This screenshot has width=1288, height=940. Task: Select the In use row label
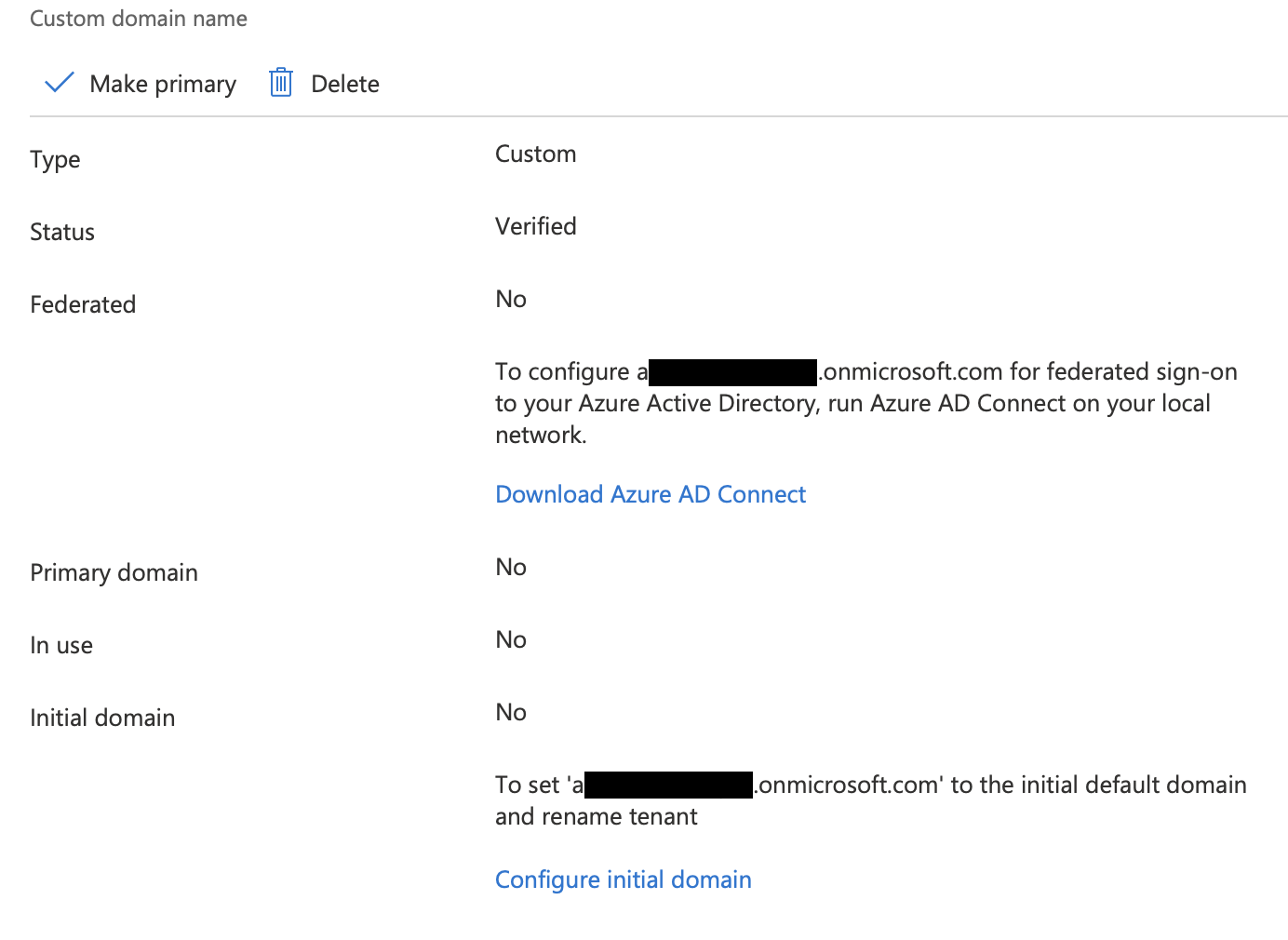(60, 644)
